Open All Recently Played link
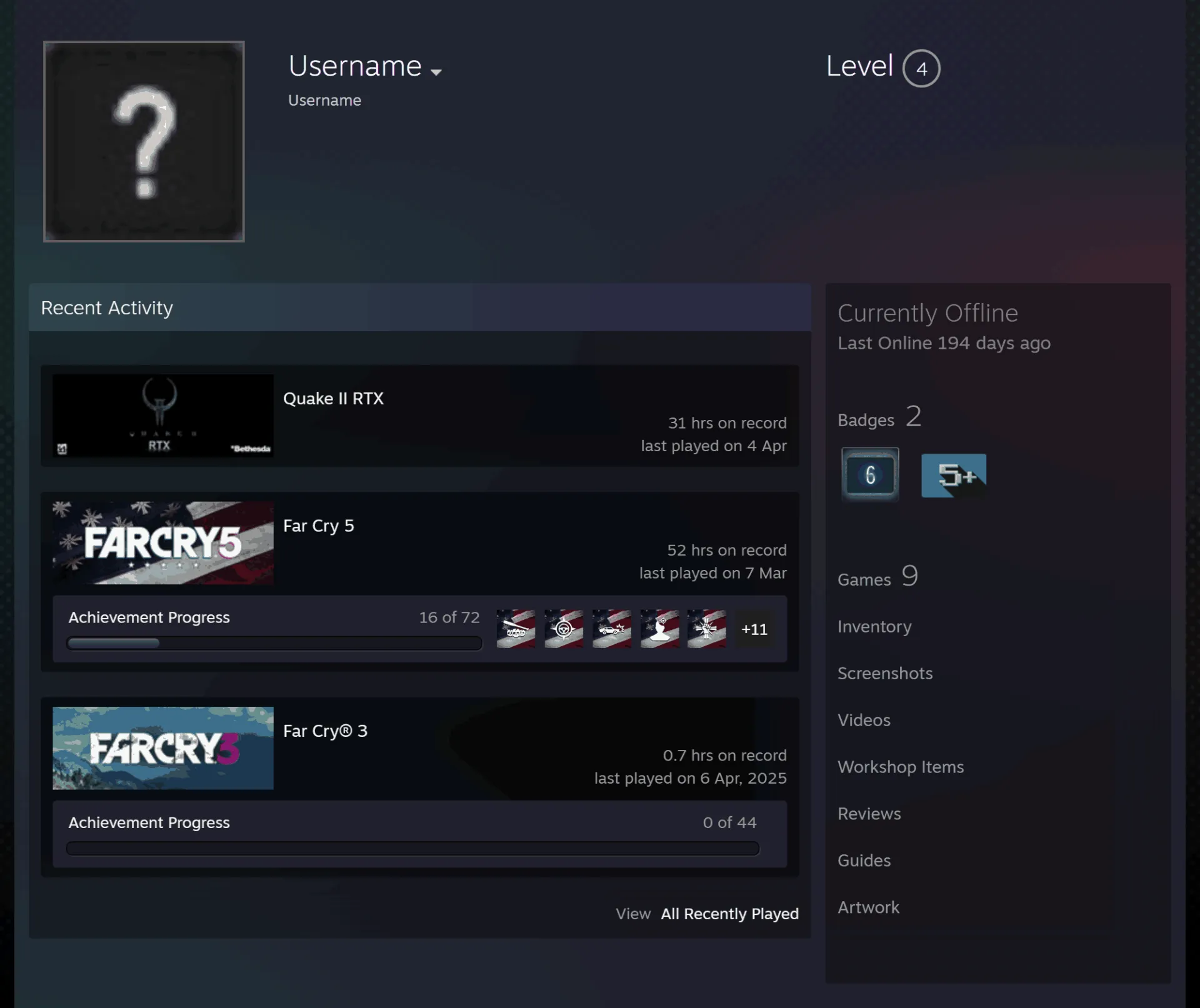 [x=730, y=914]
